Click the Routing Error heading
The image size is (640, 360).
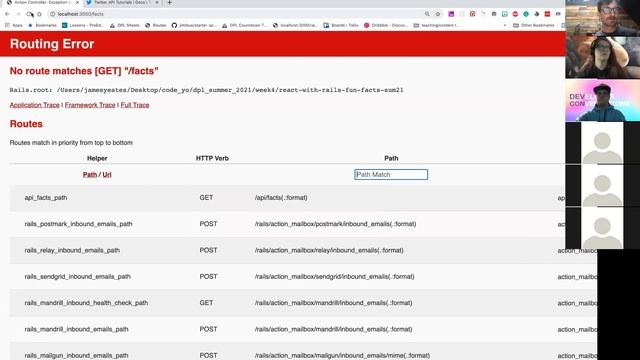point(52,44)
